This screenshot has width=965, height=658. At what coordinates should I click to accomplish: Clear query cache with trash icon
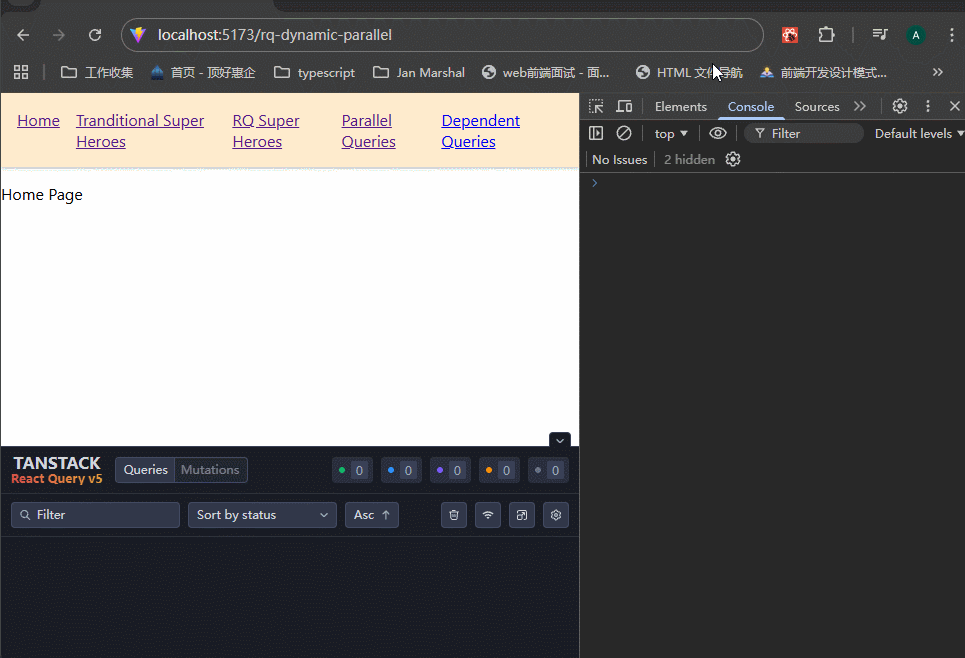pos(454,515)
